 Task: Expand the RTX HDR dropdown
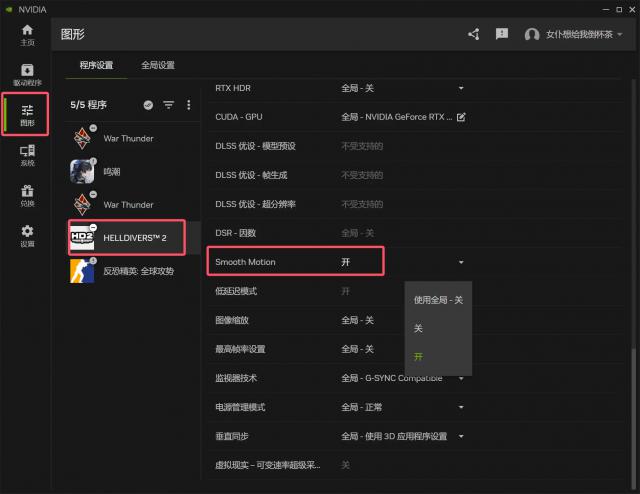pos(461,88)
